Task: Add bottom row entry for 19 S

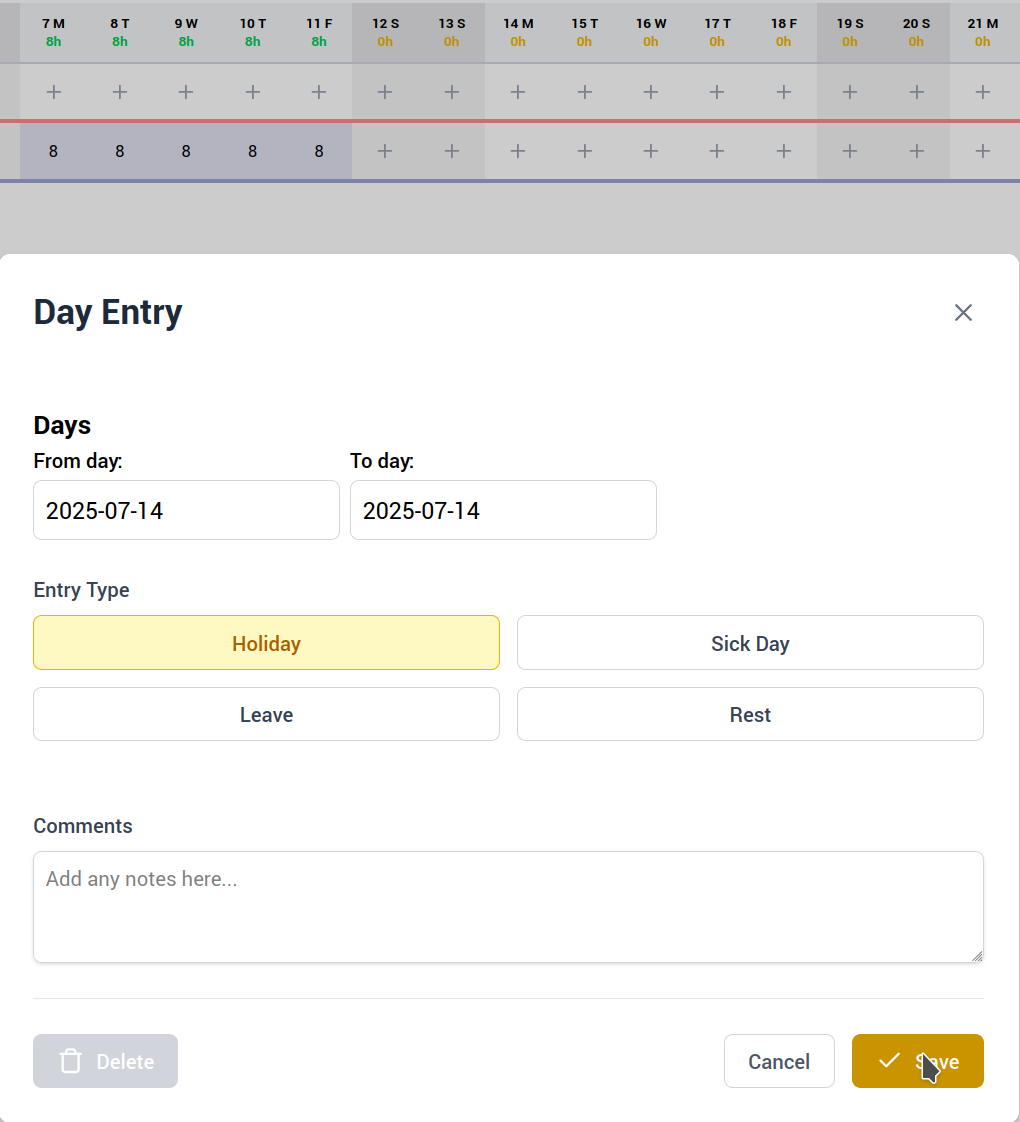Action: (x=850, y=151)
